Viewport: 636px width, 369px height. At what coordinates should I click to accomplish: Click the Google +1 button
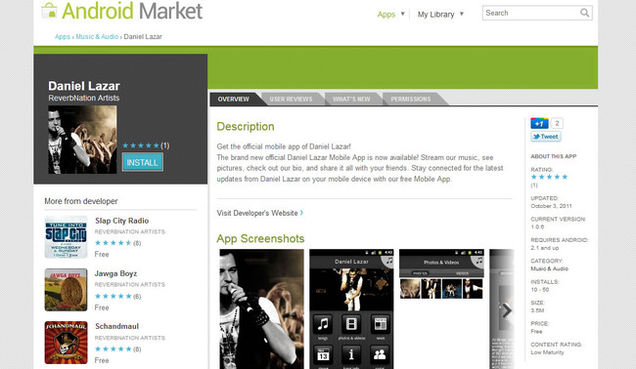point(539,123)
